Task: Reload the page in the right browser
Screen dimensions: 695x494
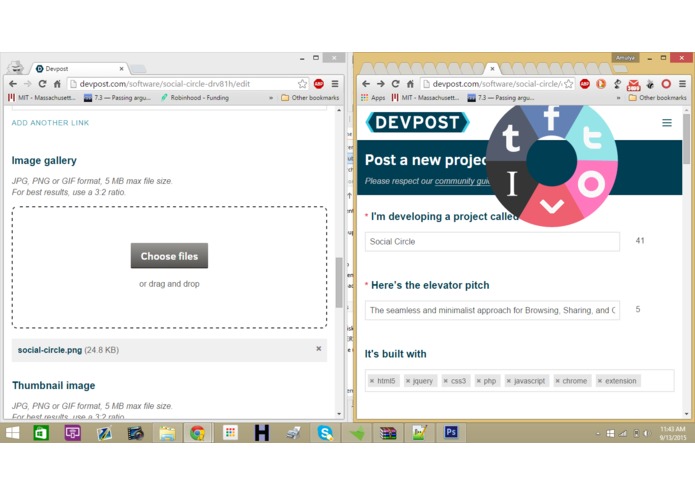Action: (x=395, y=84)
